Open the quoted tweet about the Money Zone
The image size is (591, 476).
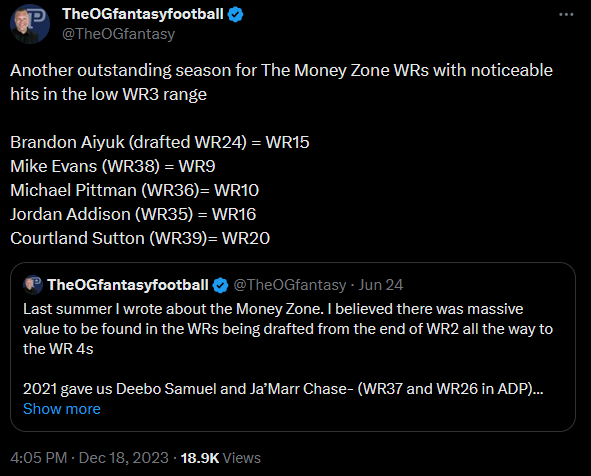293,347
